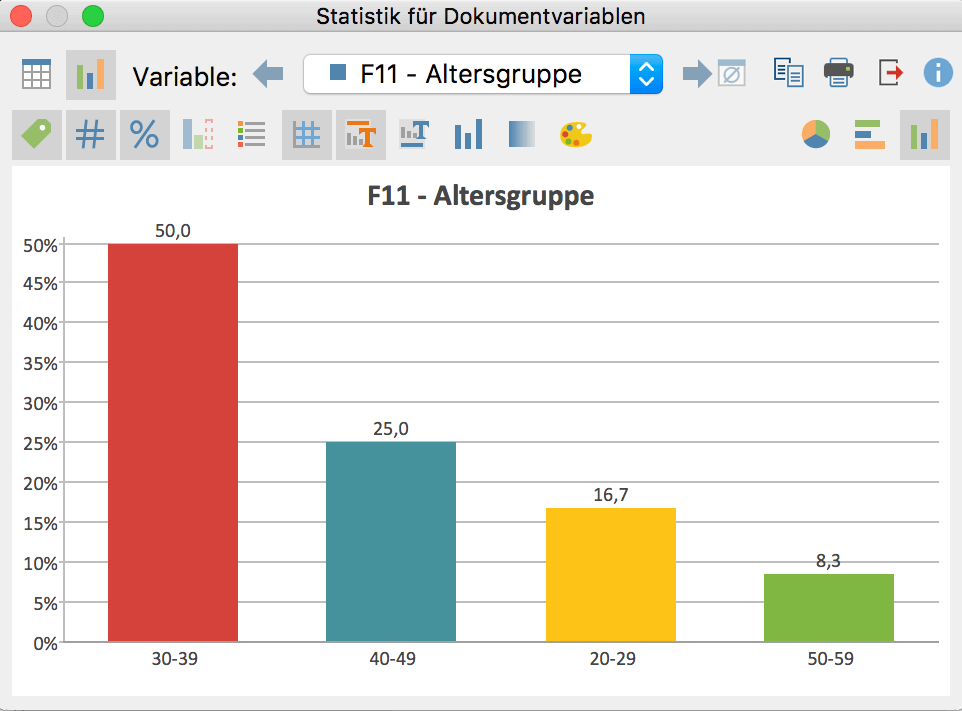Click the 8,3 value label
This screenshot has width=962, height=711.
coord(828,561)
